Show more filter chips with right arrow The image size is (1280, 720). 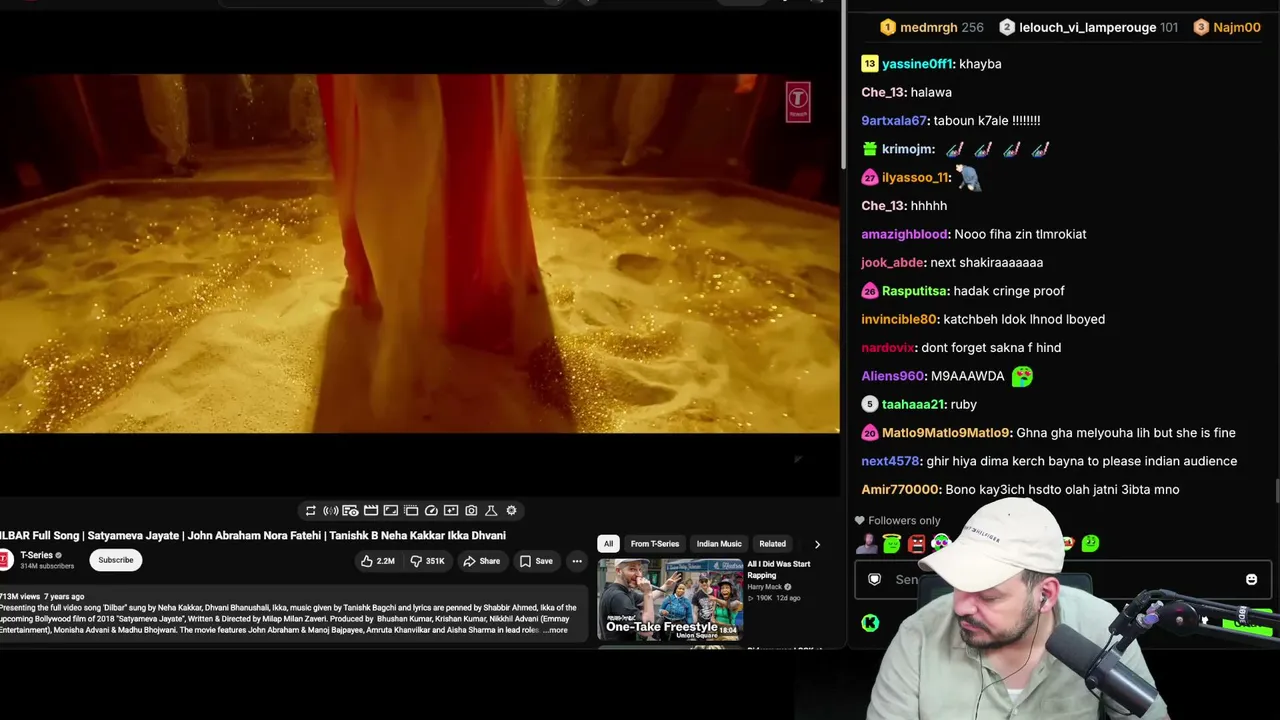pos(817,544)
